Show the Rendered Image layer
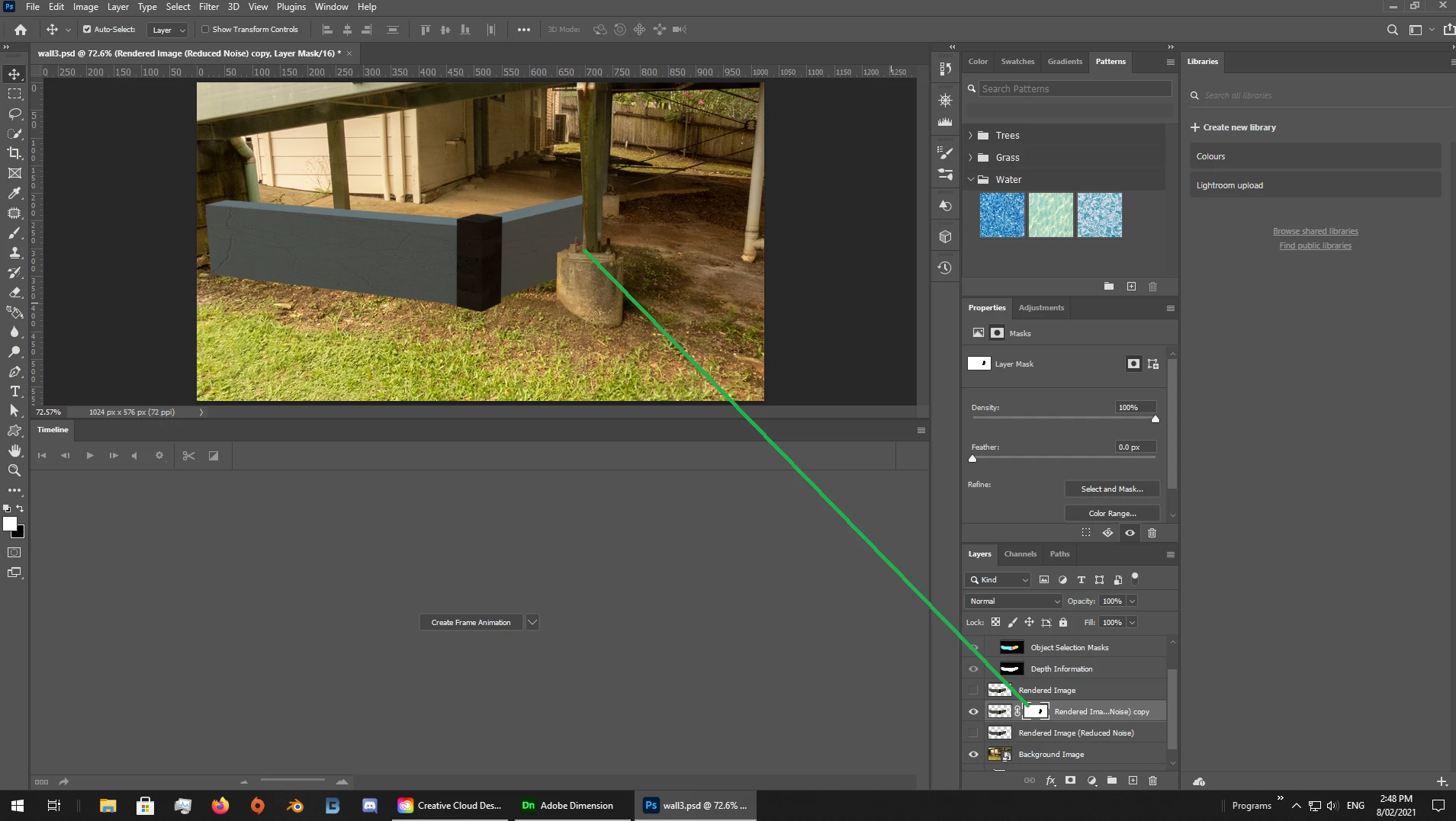The width and height of the screenshot is (1456, 821). pos(973,691)
